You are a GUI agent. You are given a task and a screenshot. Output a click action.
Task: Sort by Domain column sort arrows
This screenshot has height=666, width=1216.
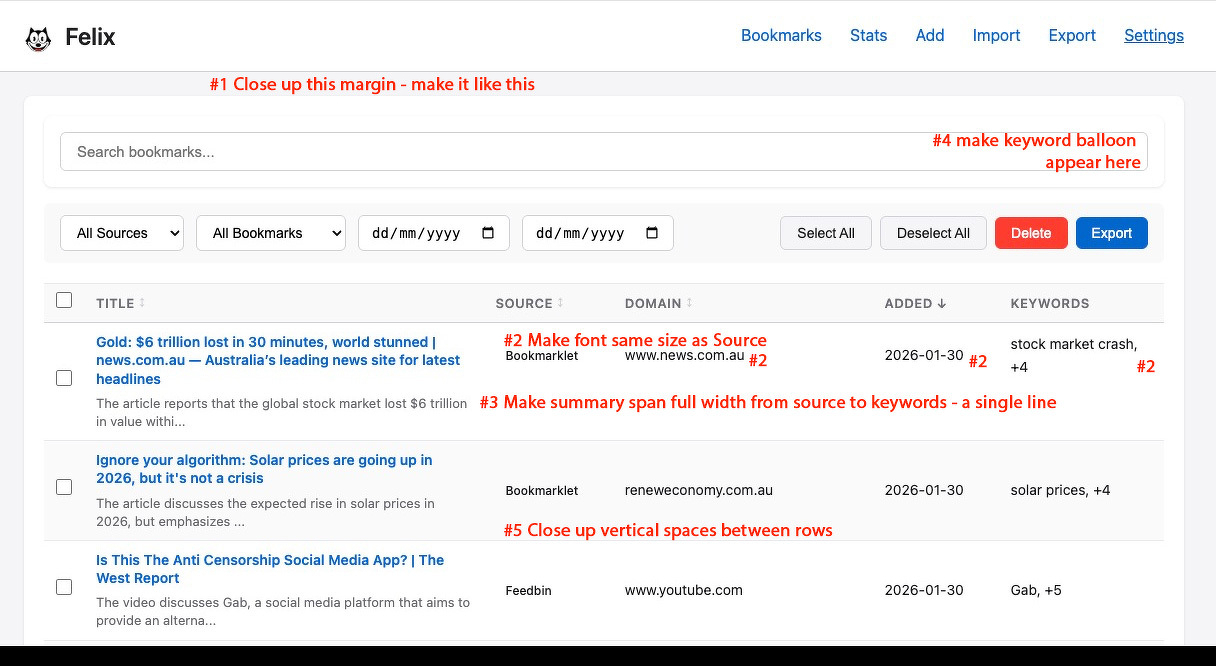(689, 303)
